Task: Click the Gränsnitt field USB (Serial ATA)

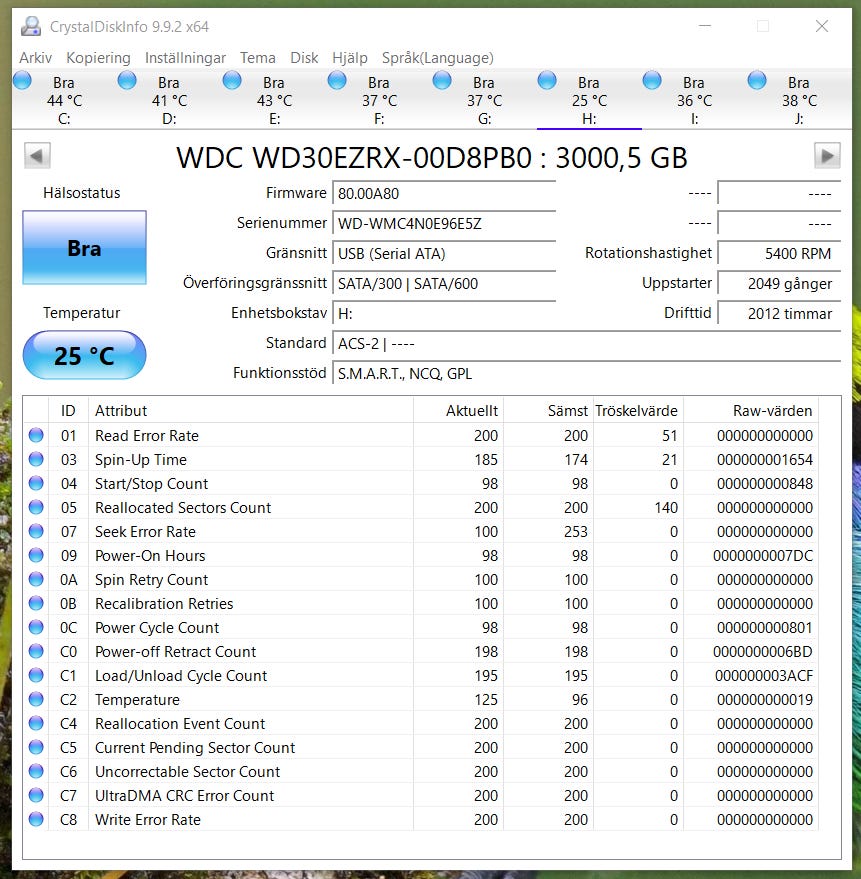Action: tap(444, 253)
